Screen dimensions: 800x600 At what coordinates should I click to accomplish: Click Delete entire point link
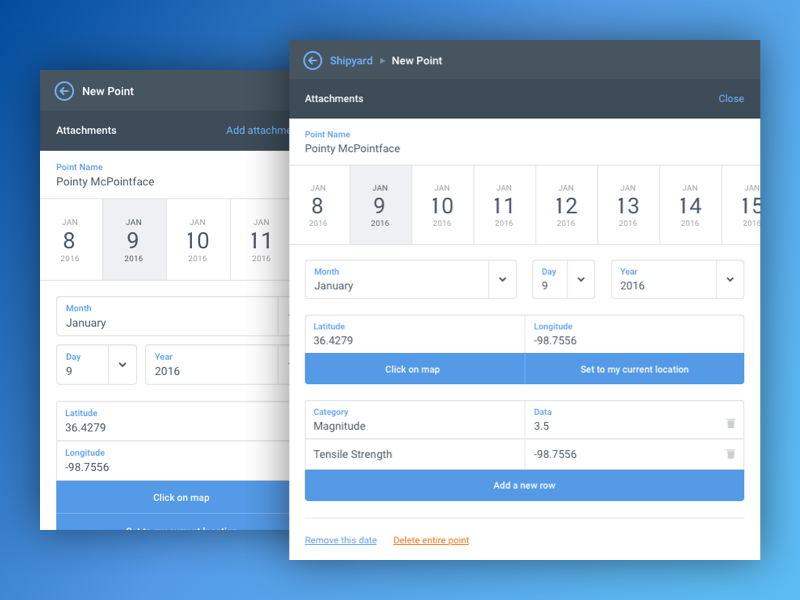(x=431, y=541)
